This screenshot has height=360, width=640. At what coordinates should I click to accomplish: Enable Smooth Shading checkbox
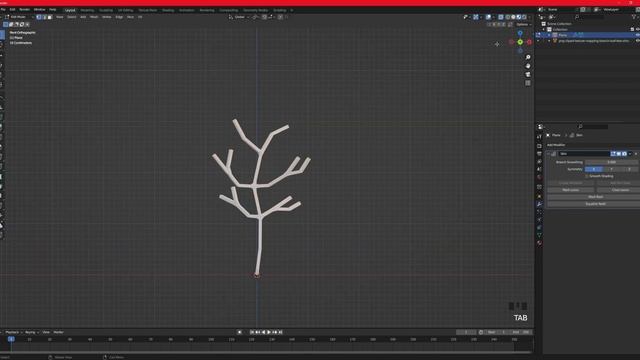[587, 176]
